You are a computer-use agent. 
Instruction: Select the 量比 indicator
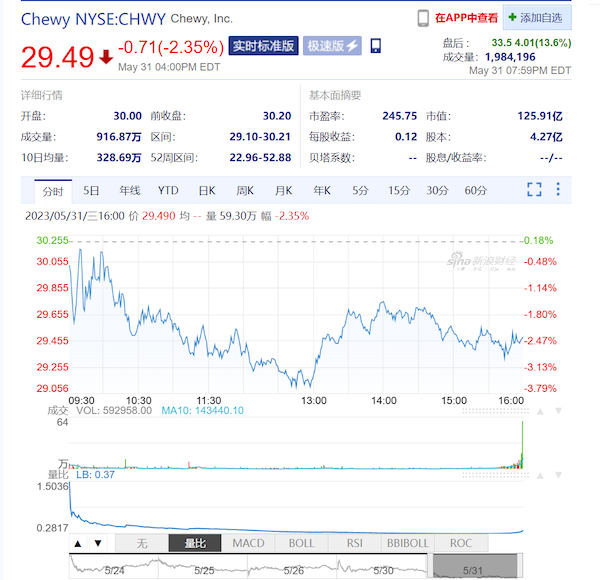point(195,543)
